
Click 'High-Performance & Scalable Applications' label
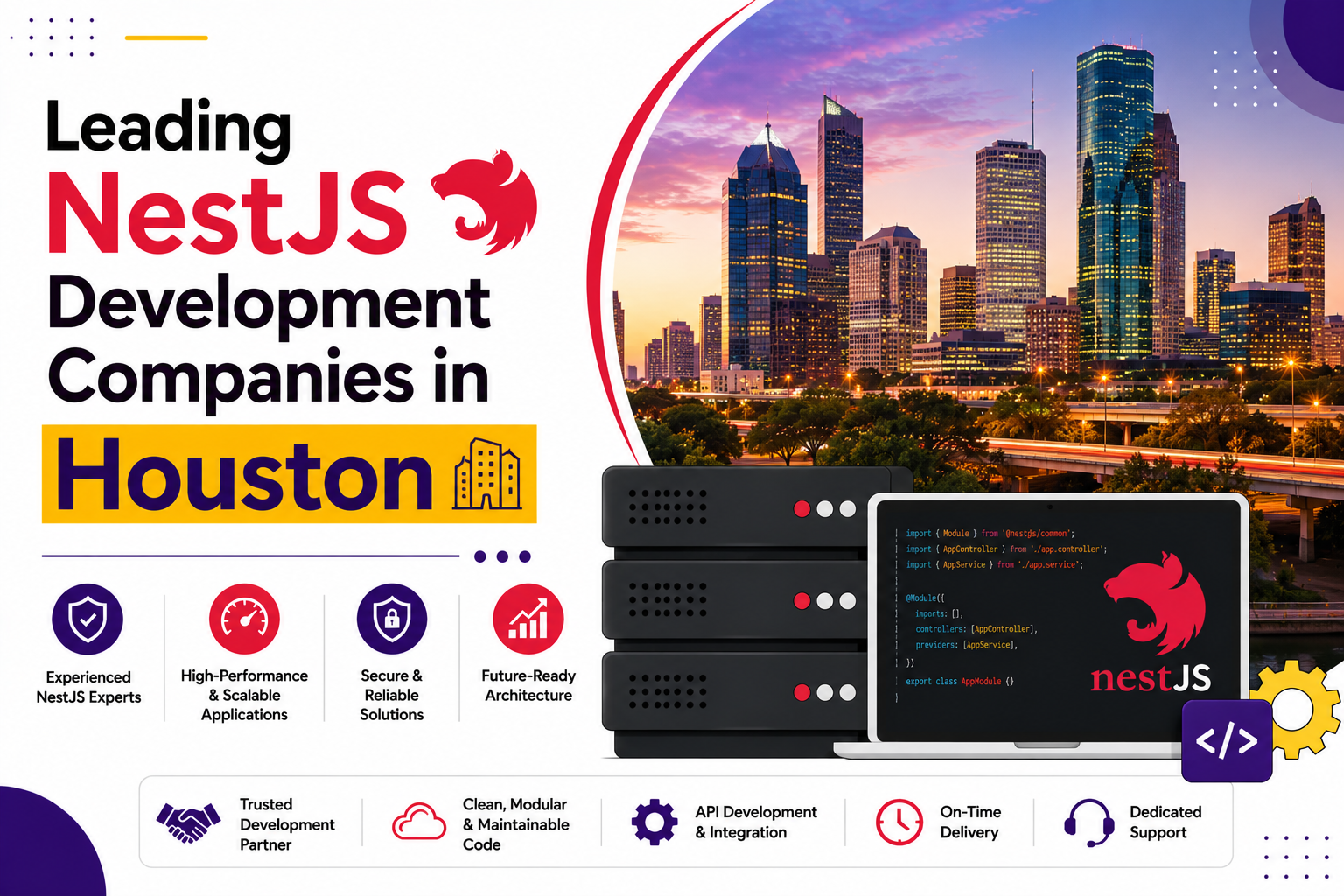[244, 695]
